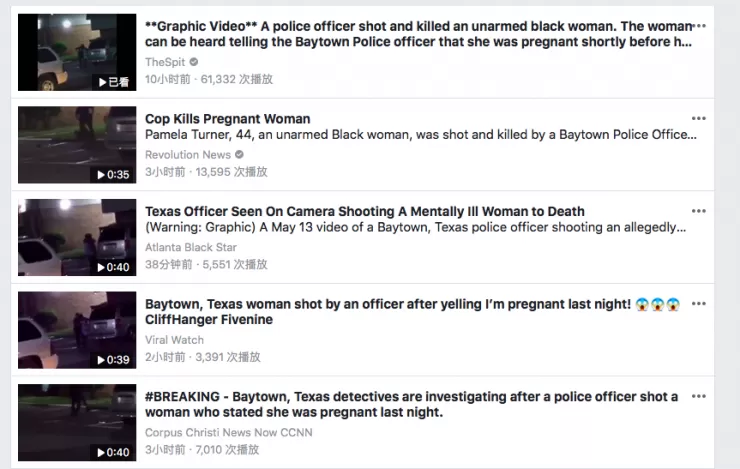Visit the Revolution News page link

click(188, 155)
